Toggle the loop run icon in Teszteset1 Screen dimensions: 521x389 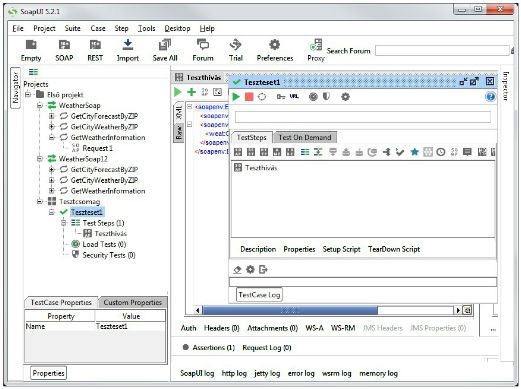pyautogui.click(x=262, y=97)
